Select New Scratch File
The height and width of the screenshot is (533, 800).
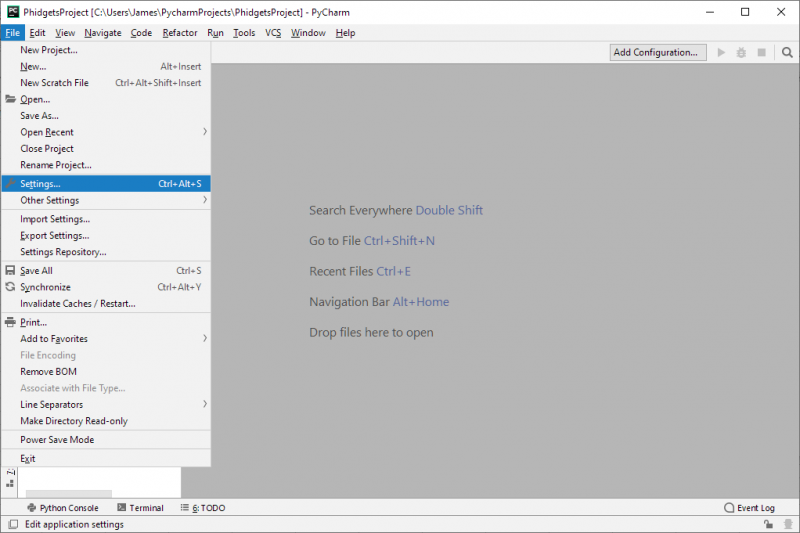(106, 83)
